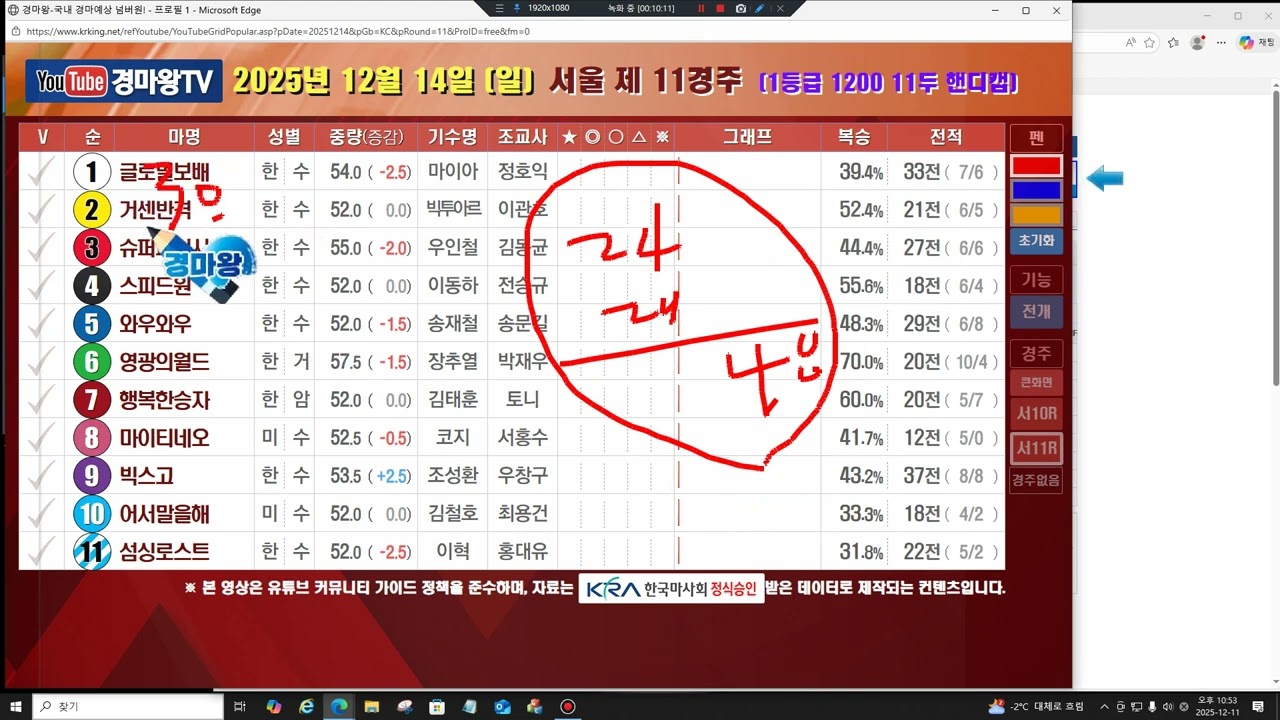Take a screenshot with the recorder camera icon
1280x720 pixels.
[x=740, y=8]
